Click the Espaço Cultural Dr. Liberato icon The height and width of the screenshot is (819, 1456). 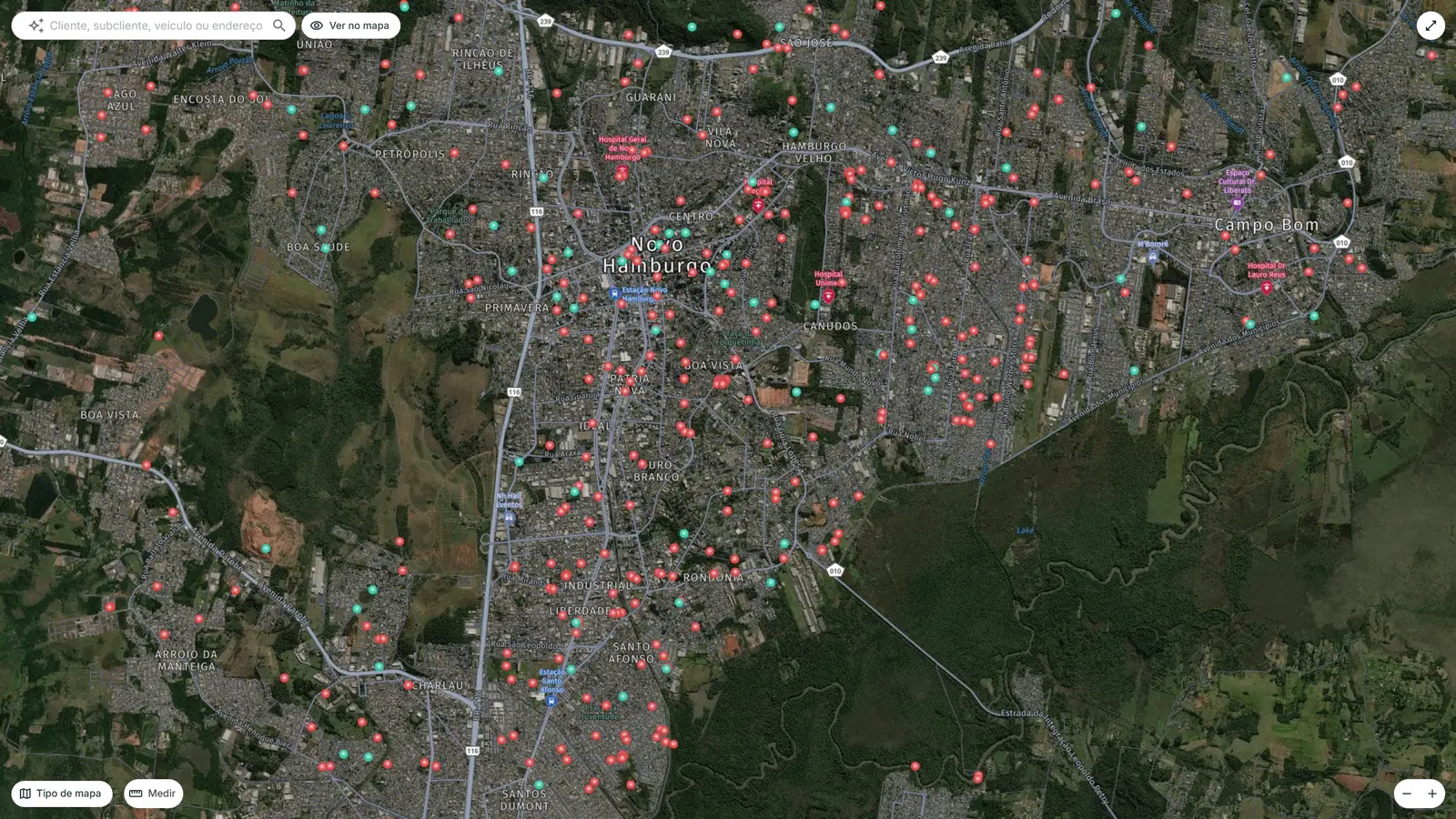click(x=1237, y=203)
